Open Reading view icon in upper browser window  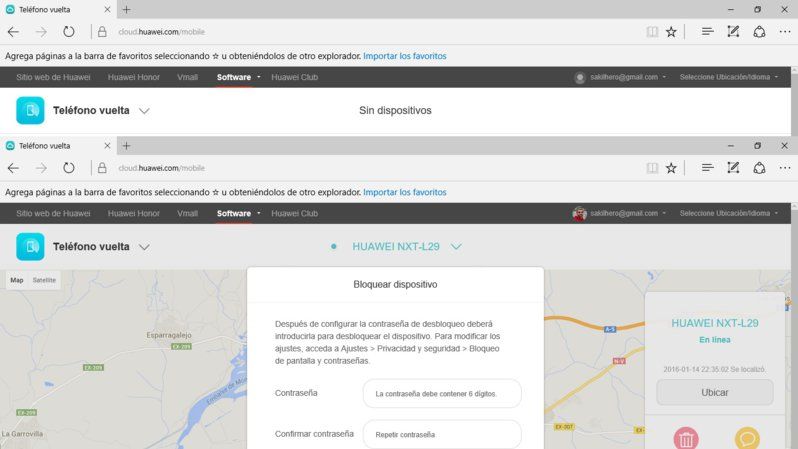pyautogui.click(x=652, y=32)
